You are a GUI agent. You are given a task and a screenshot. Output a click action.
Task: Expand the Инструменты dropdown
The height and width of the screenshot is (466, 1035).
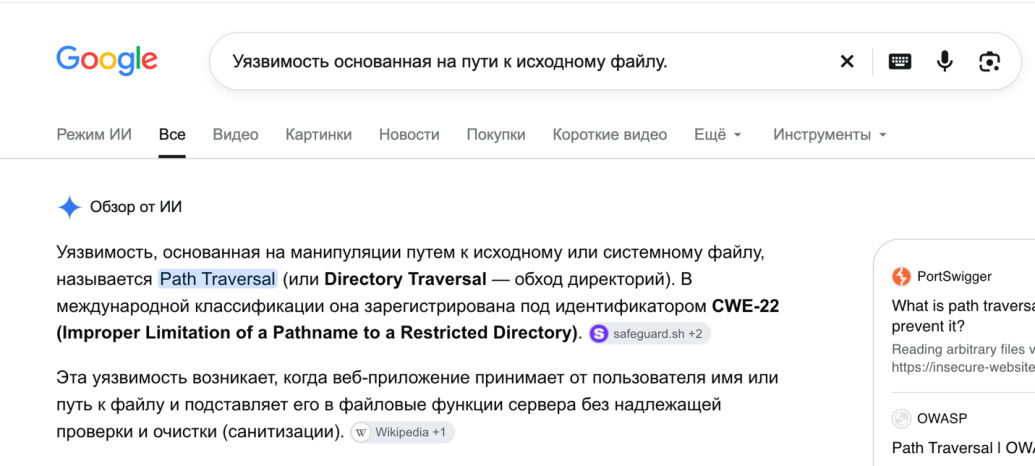coord(830,135)
